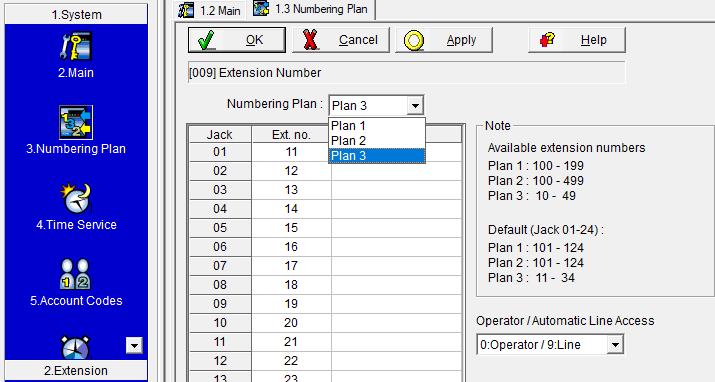Select extension number 13 cell for Jack 03

coord(291,190)
